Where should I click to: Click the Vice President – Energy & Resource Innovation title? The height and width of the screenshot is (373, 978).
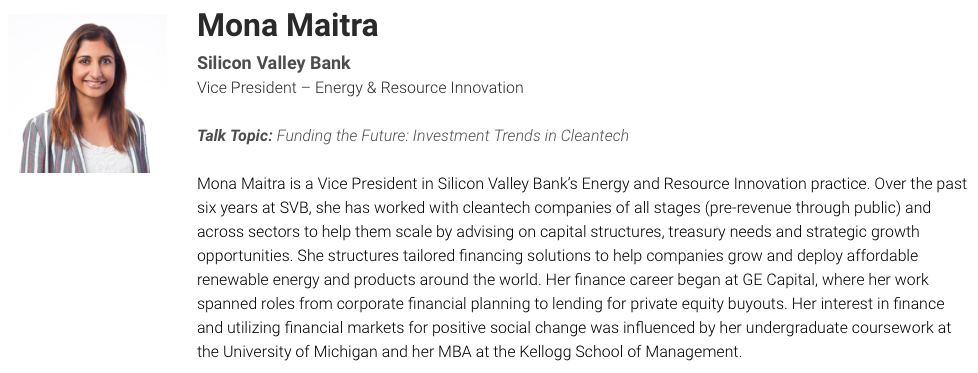pyautogui.click(x=360, y=88)
